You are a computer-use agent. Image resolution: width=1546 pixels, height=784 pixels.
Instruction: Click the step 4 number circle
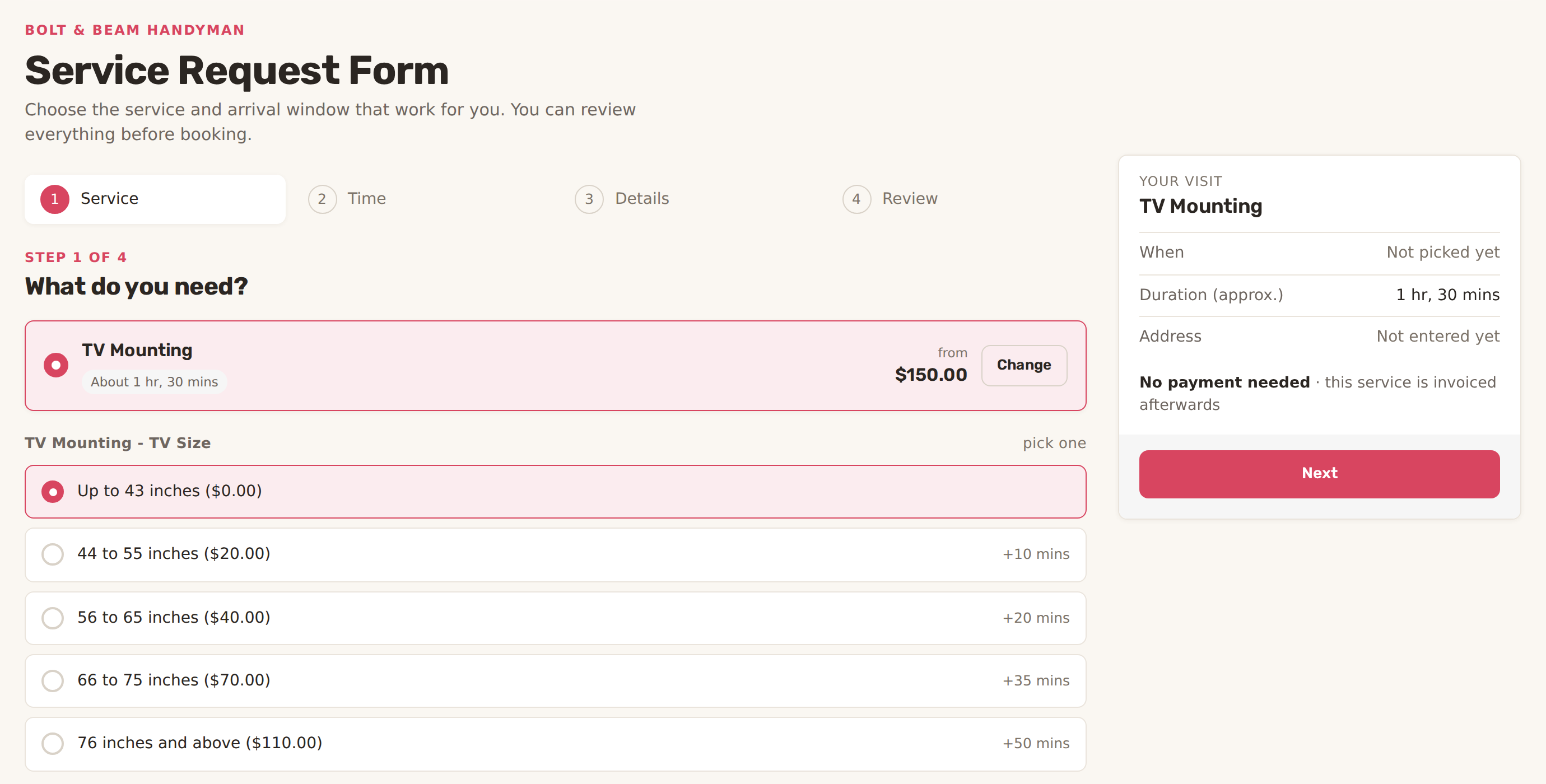[x=856, y=199]
